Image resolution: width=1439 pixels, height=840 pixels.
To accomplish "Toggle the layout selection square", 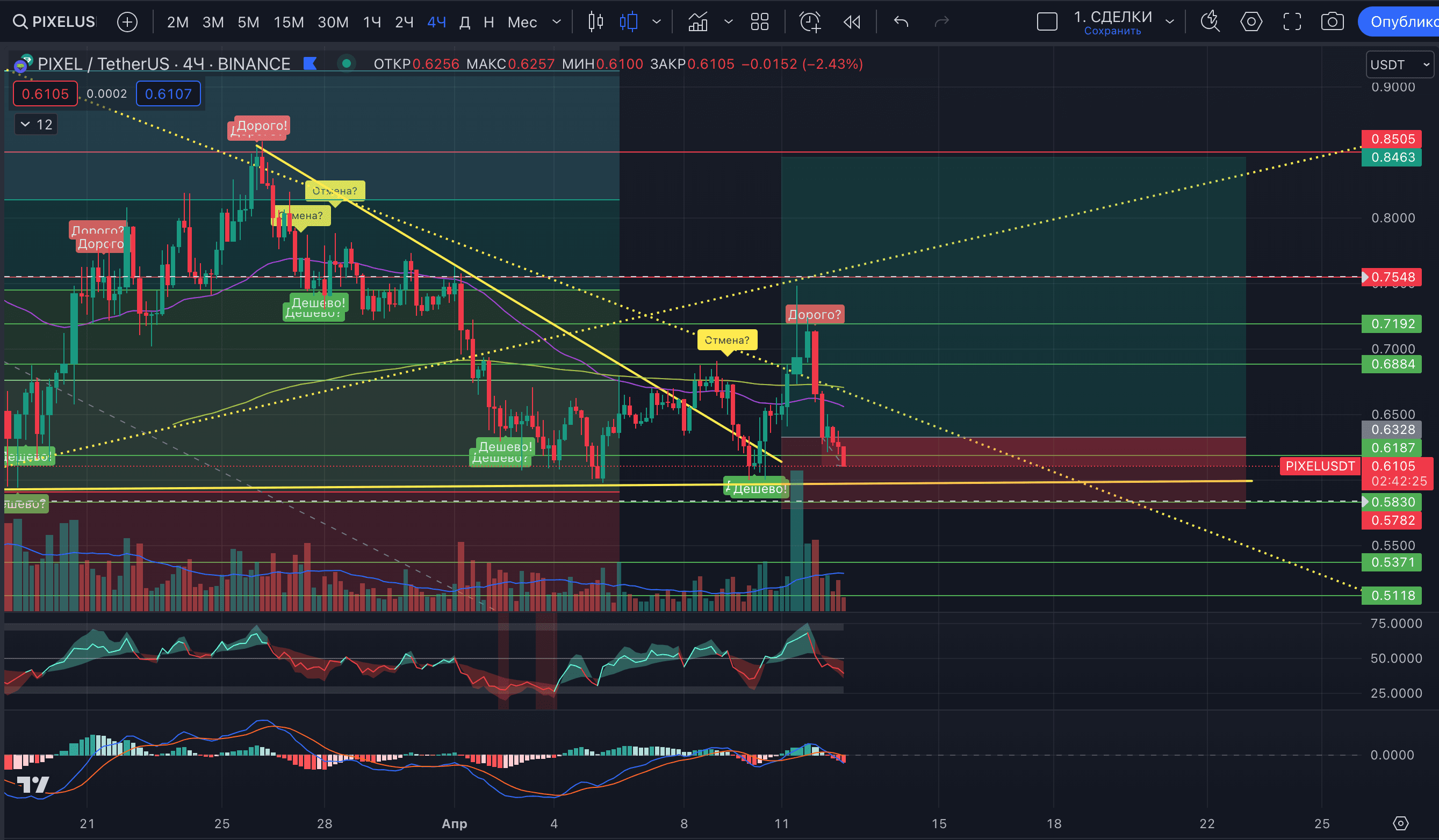I will pos(1047,22).
